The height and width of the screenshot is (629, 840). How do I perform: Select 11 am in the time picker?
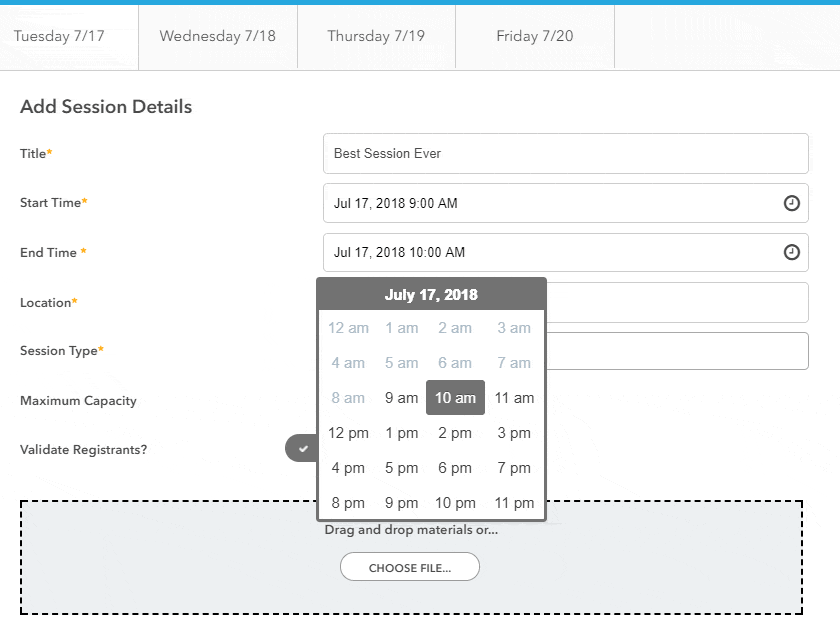[513, 397]
